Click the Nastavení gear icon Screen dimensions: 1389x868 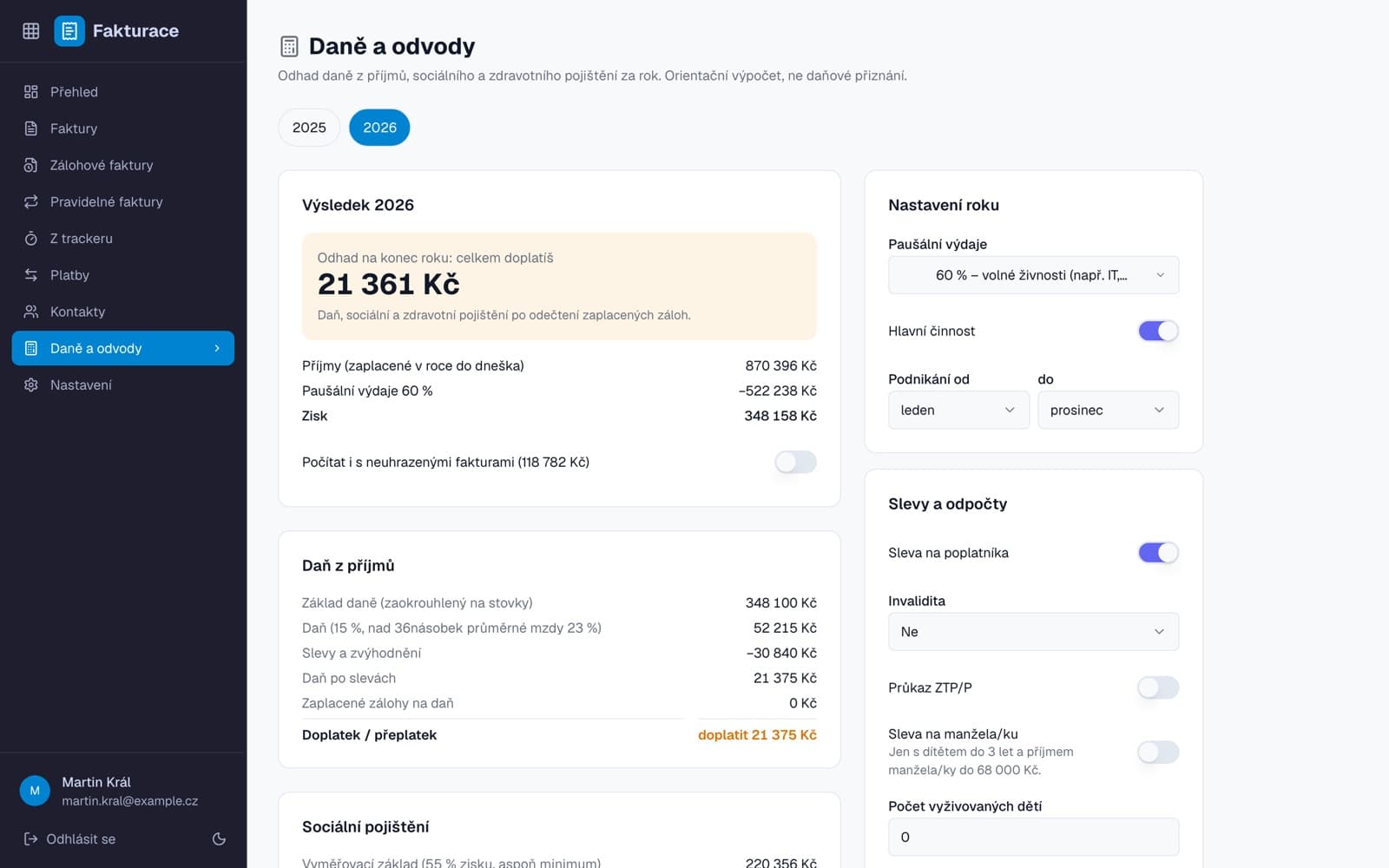click(x=31, y=385)
